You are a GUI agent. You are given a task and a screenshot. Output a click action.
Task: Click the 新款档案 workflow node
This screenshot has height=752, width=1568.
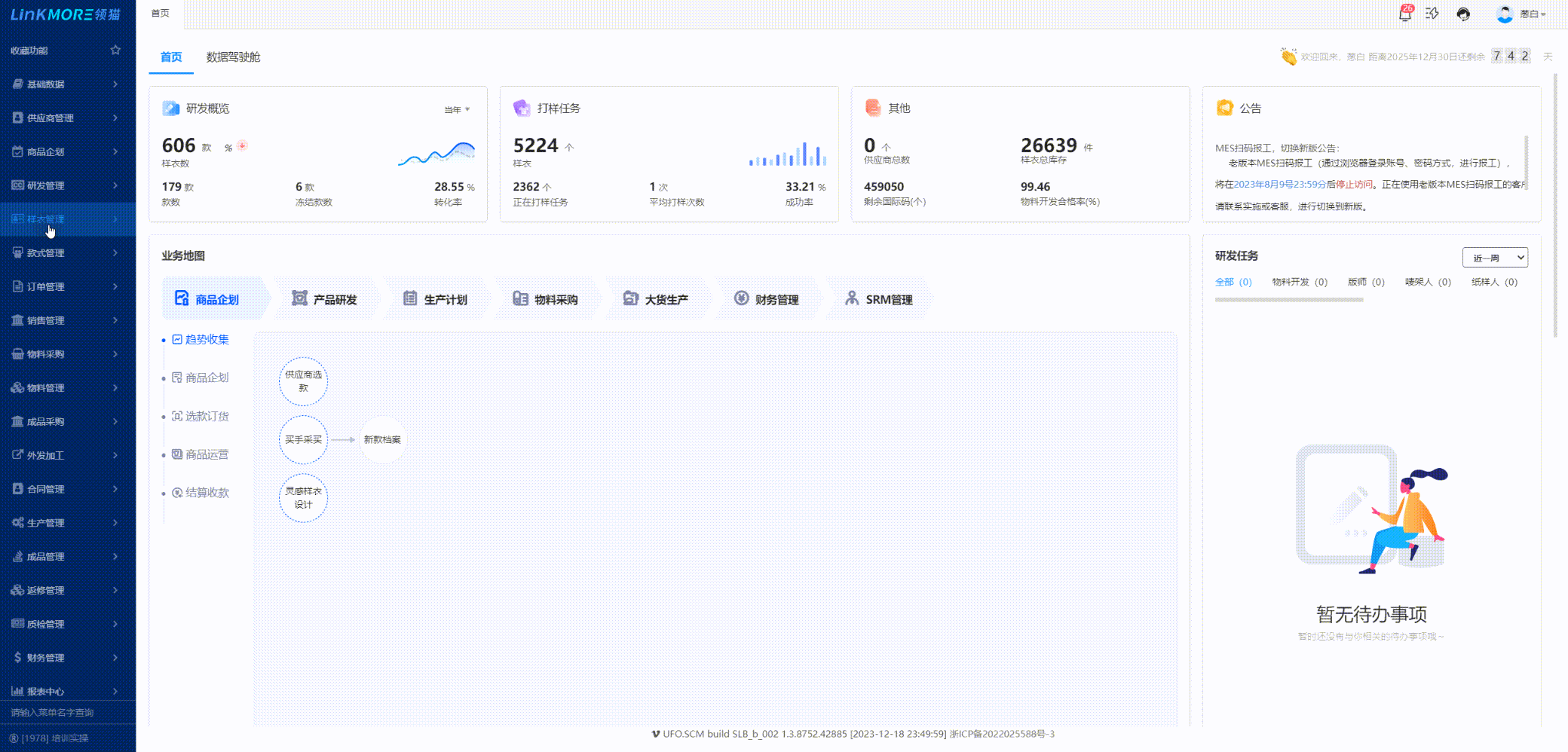(382, 439)
